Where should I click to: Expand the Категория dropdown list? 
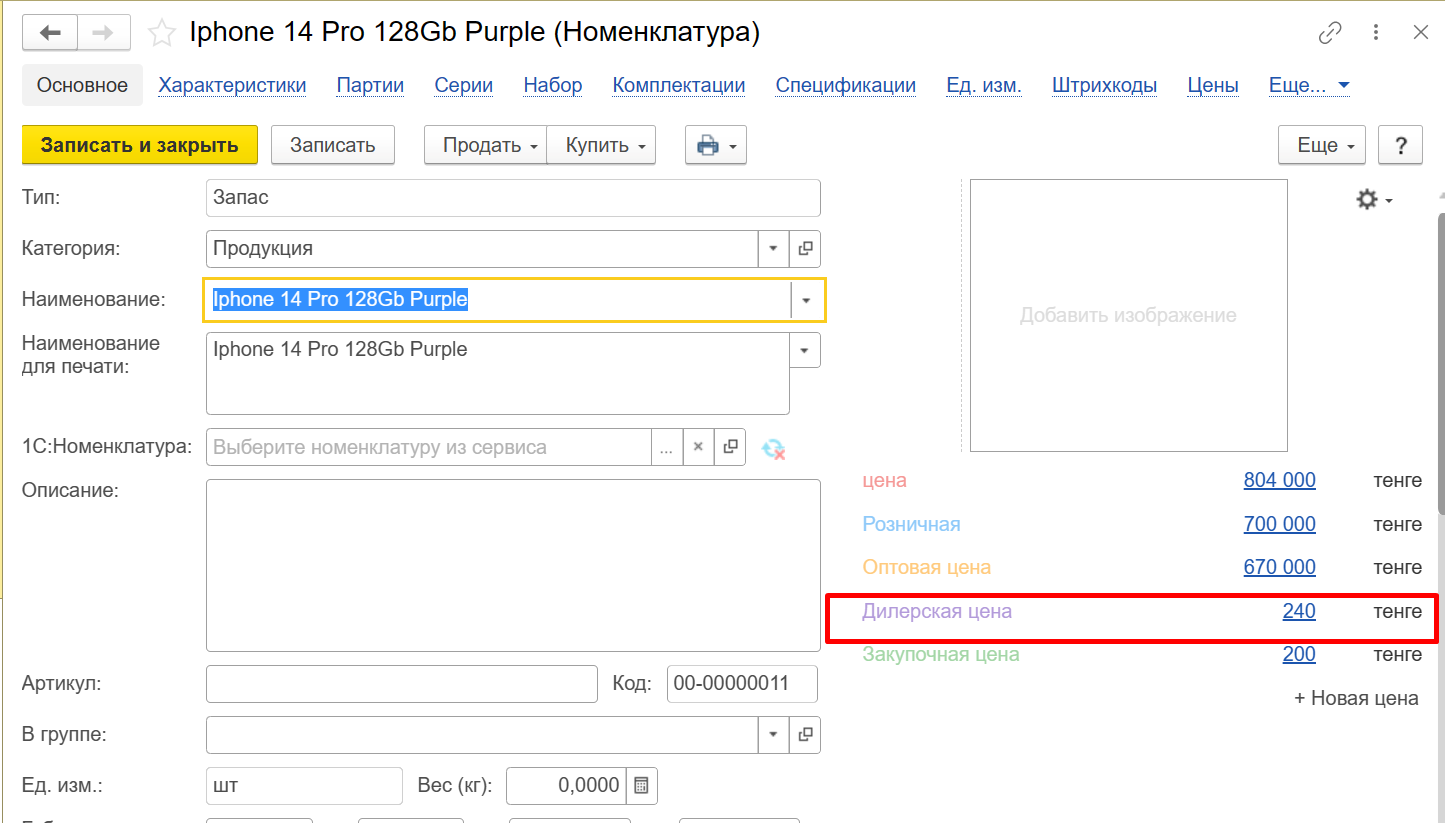pyautogui.click(x=773, y=249)
